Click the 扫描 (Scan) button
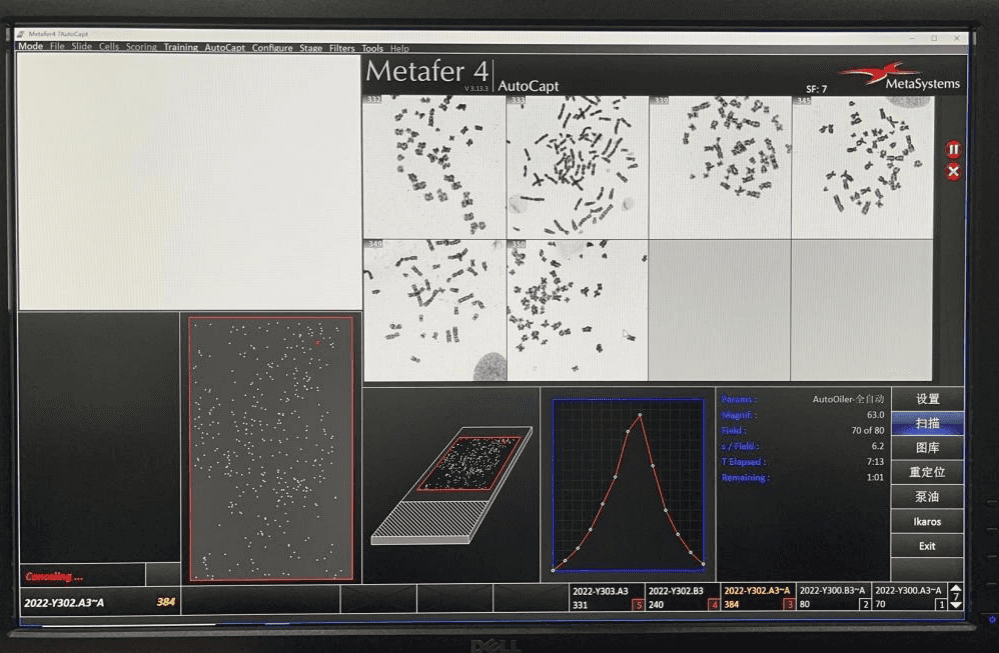This screenshot has width=999, height=653. point(927,423)
